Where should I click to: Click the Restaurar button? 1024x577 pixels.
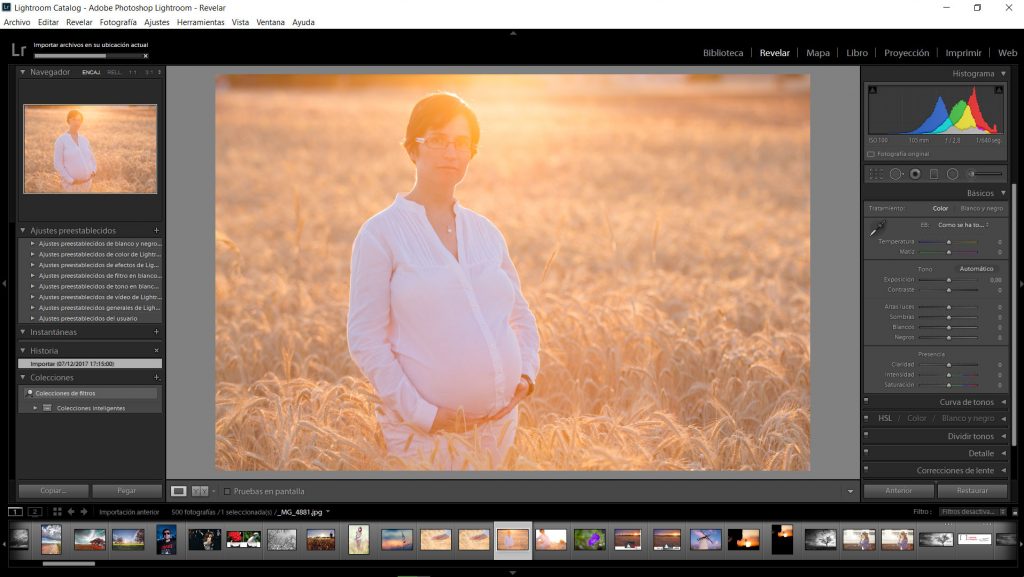971,491
